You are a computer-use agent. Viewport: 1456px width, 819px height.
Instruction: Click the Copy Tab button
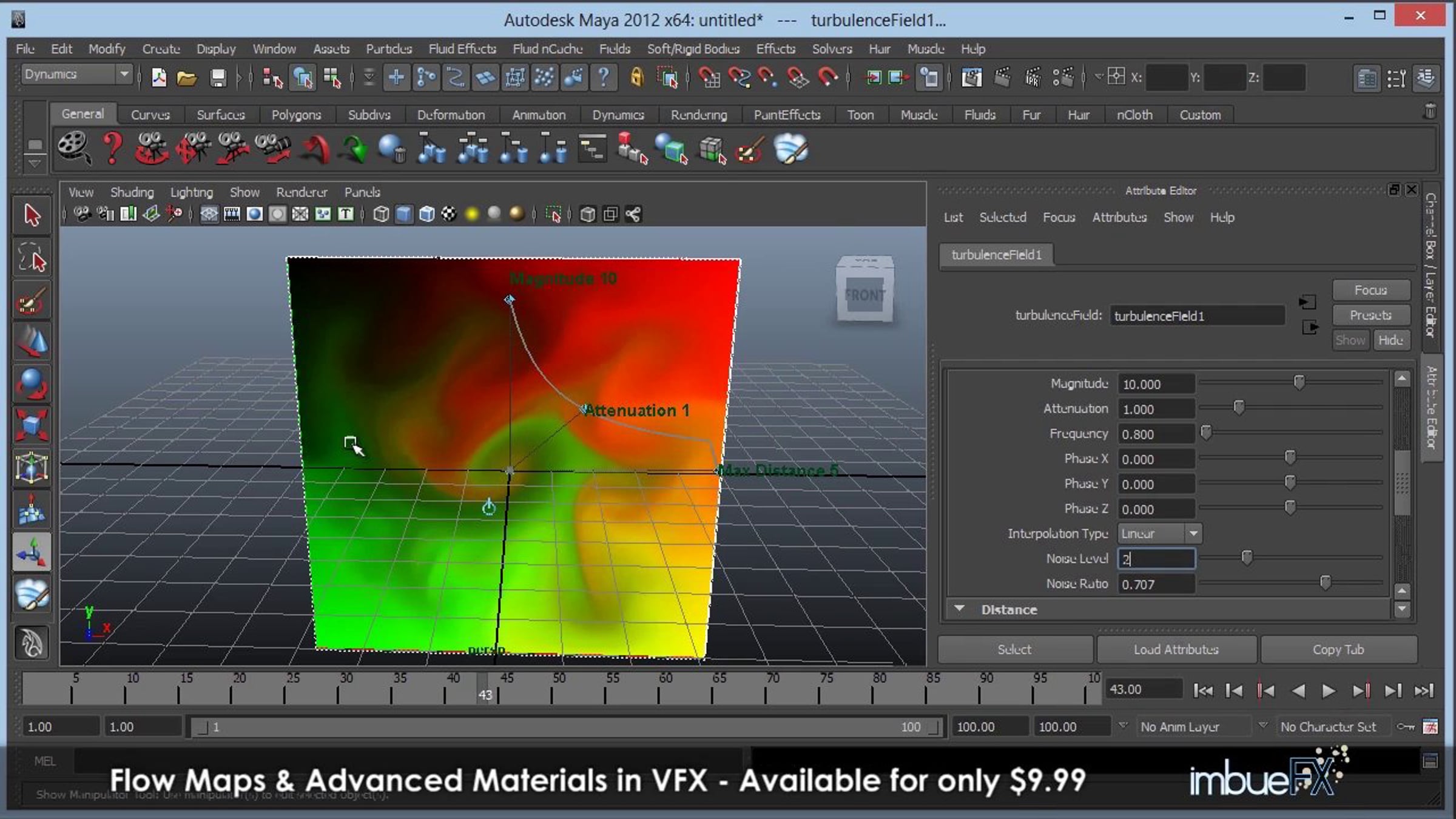1338,650
